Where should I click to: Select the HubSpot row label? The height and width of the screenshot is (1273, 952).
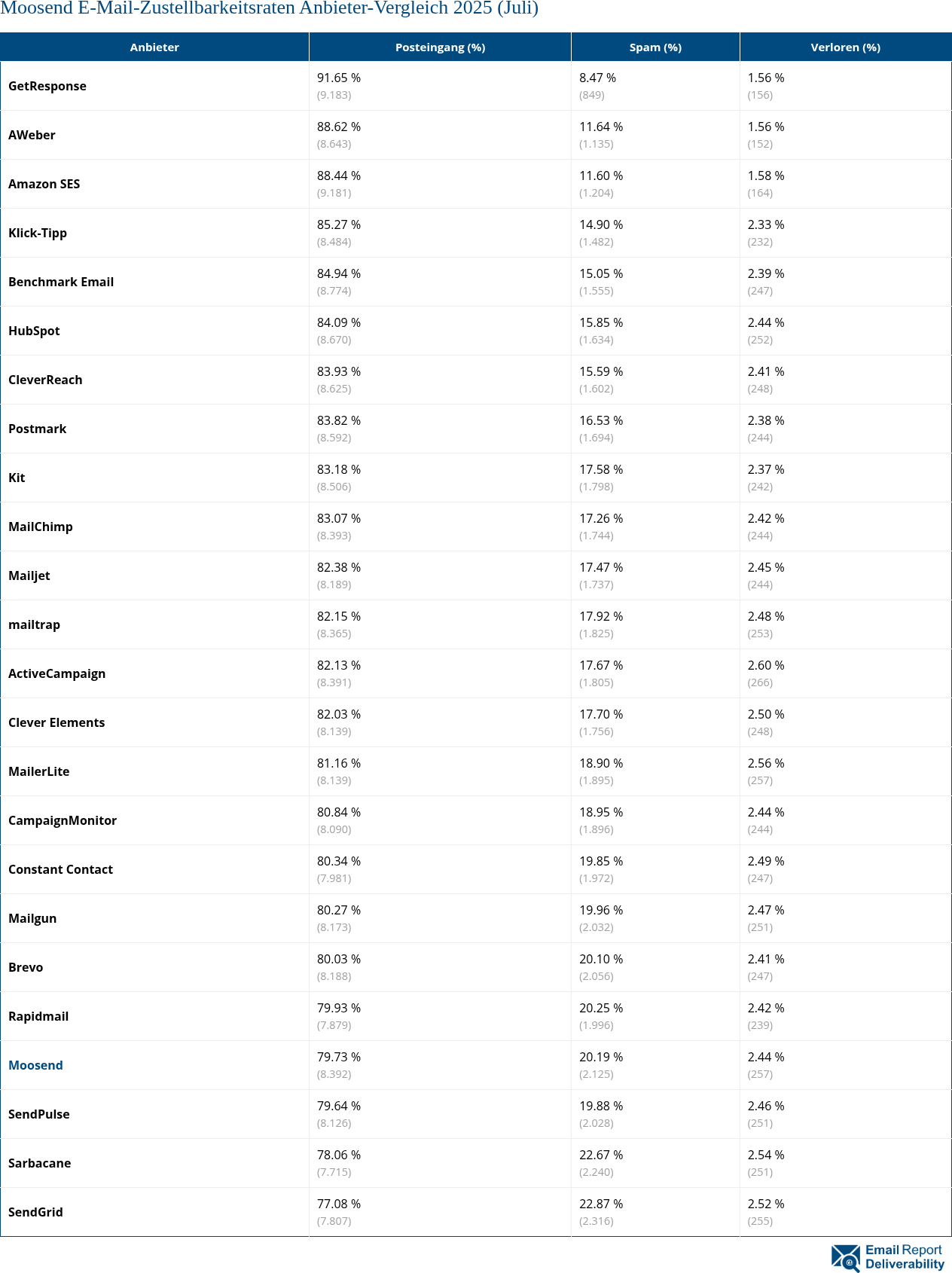pos(34,331)
